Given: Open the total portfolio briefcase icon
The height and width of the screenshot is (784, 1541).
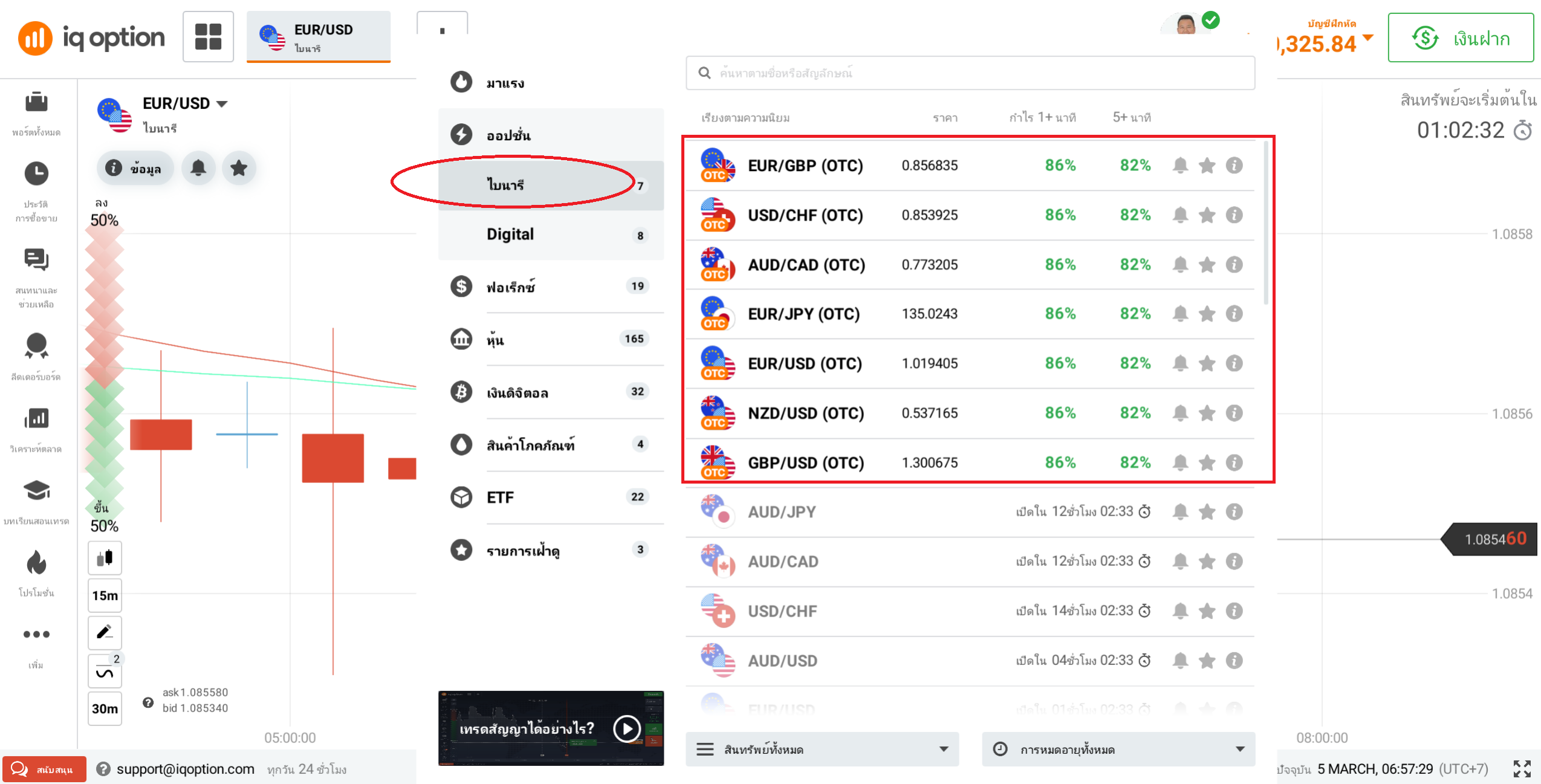Looking at the screenshot, I should [x=36, y=102].
